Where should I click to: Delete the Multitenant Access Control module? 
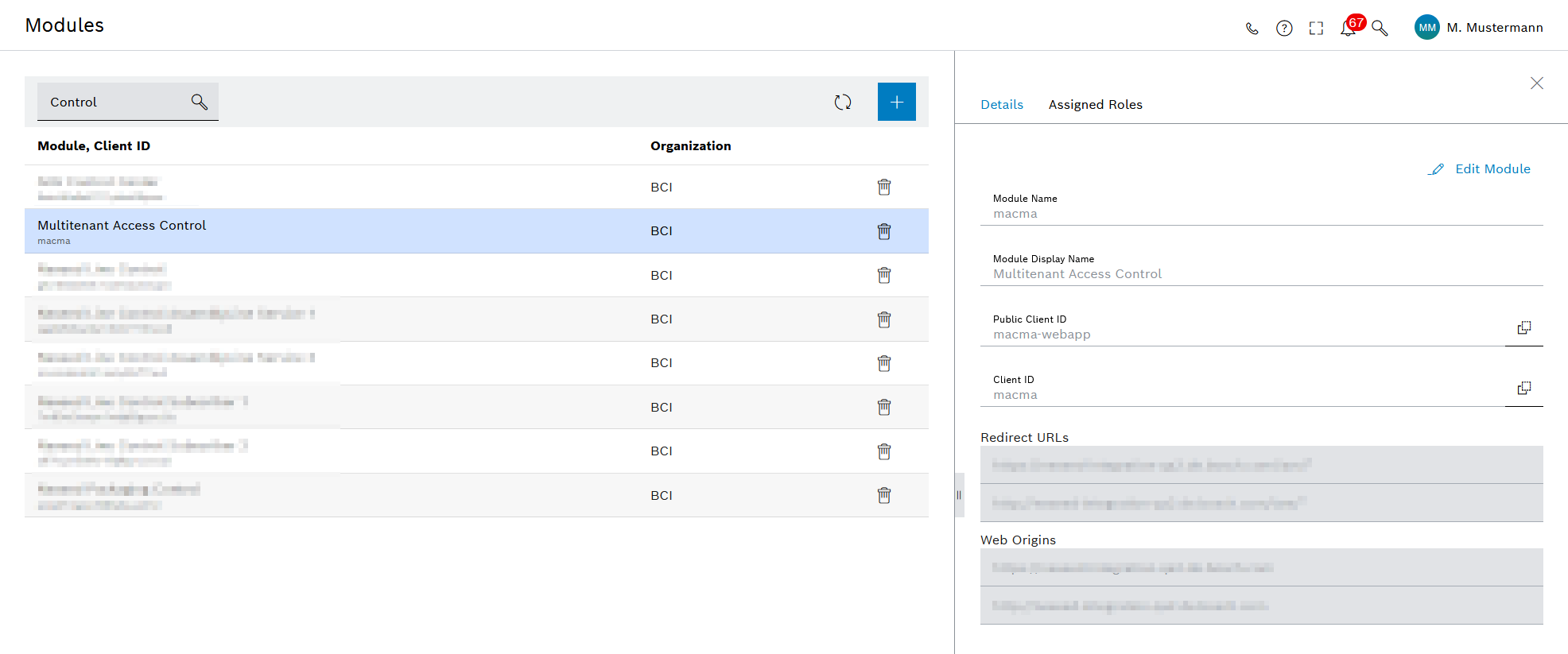[883, 231]
